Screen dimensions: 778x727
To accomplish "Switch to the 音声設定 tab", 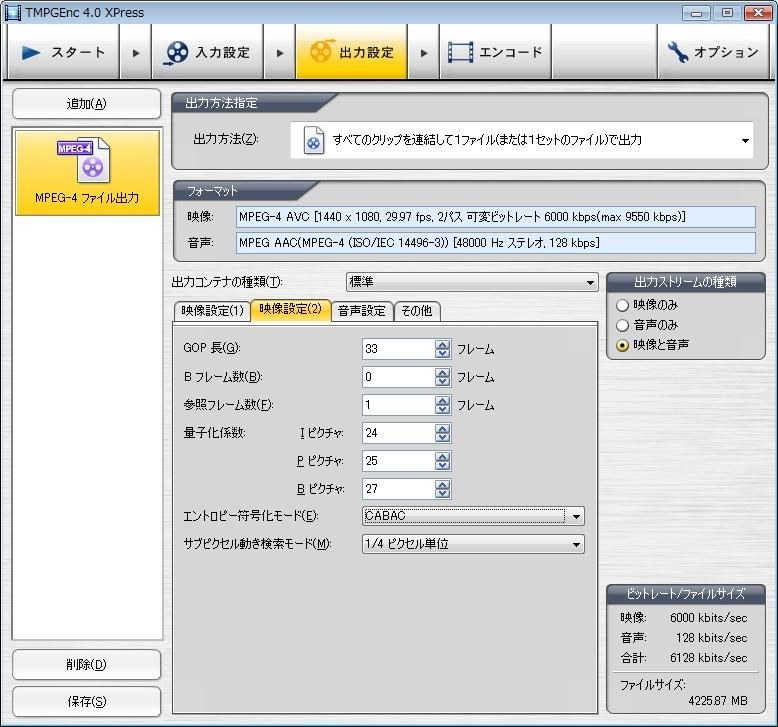I will [362, 311].
